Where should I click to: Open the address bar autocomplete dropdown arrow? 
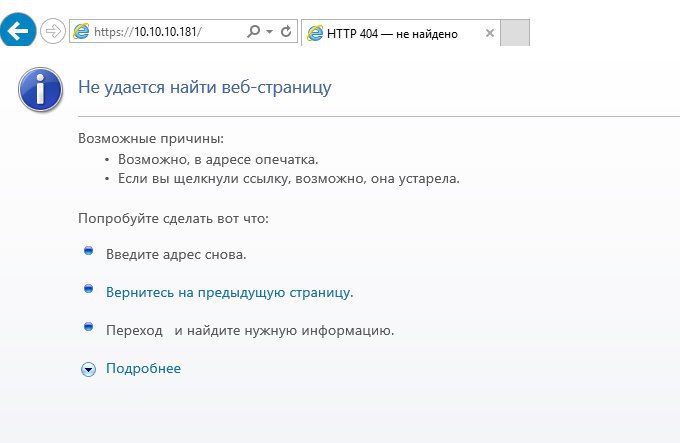coord(270,31)
